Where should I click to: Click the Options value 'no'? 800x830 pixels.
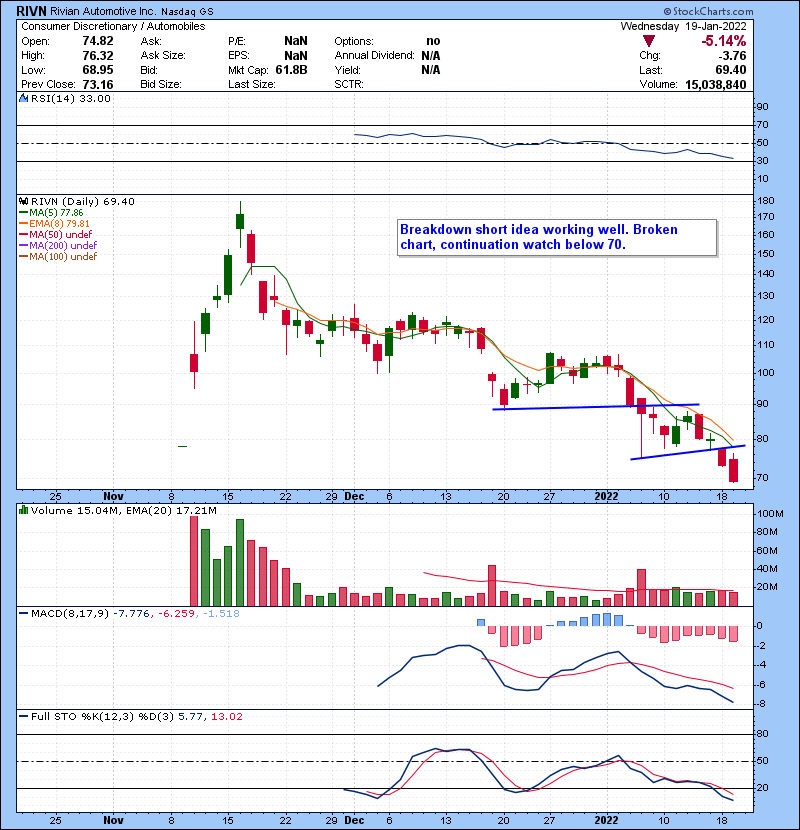tap(433, 41)
